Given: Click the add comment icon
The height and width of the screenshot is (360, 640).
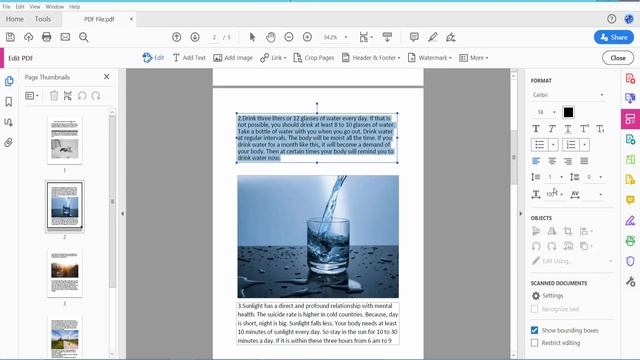Looking at the screenshot, I should click(x=414, y=37).
